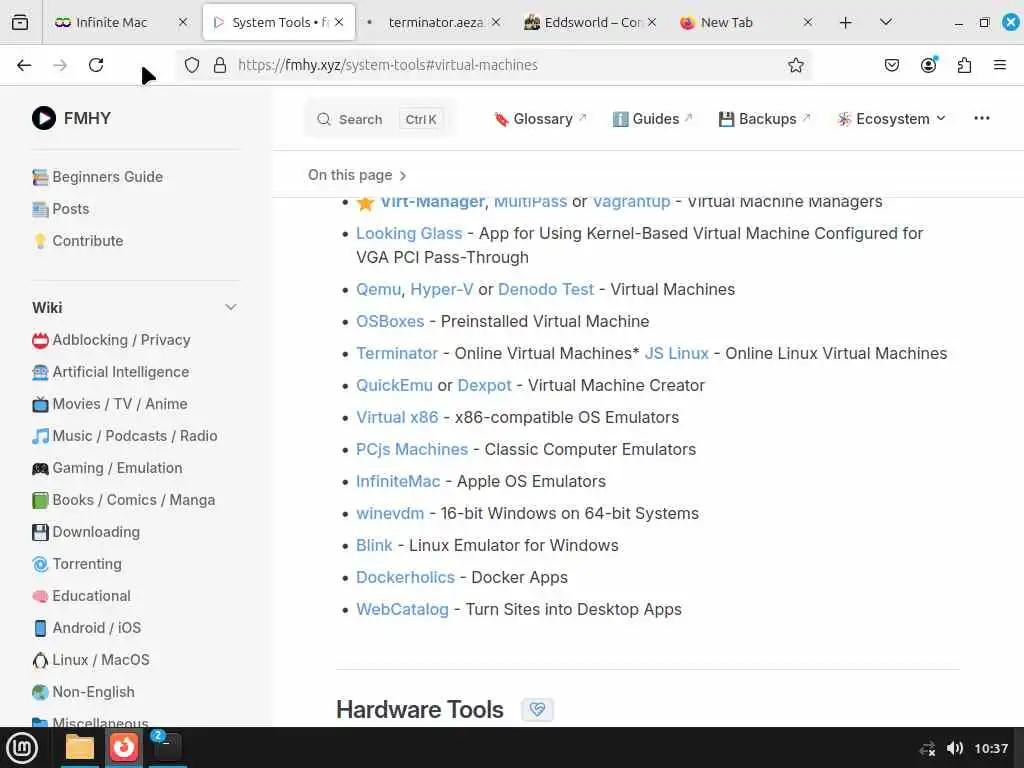The image size is (1024, 768).
Task: Open the InfiniteMac link
Action: point(398,481)
